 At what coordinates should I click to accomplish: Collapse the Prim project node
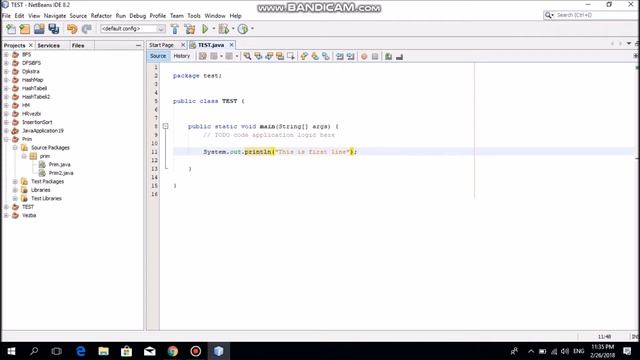pos(6,139)
